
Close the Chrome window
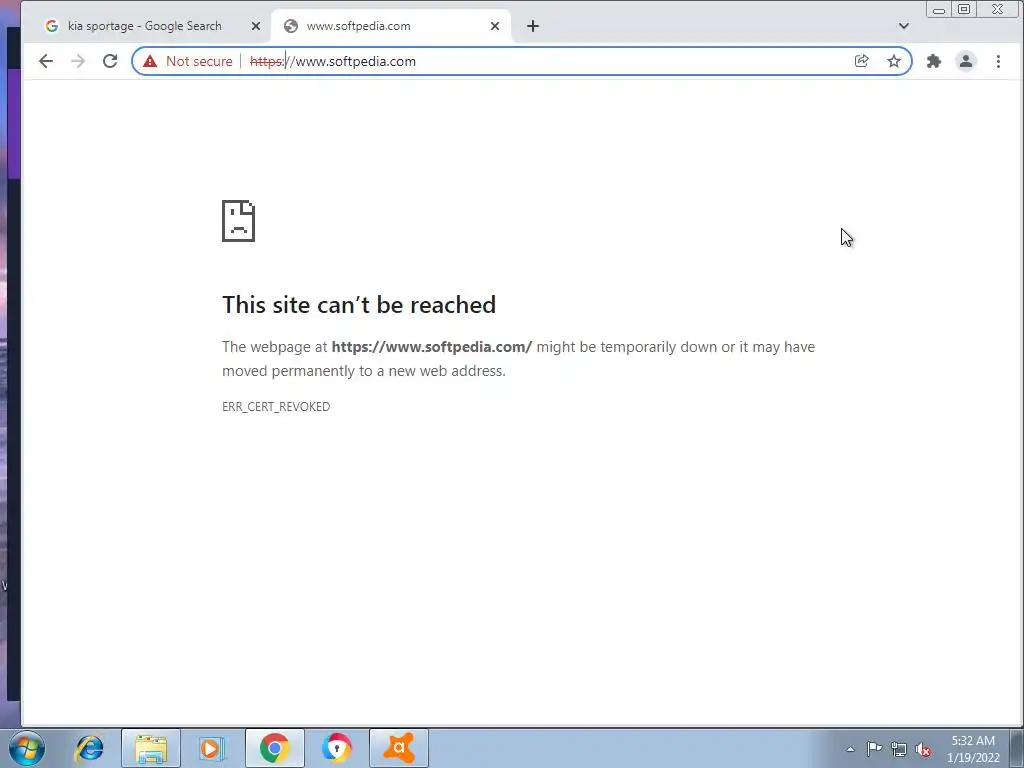(x=998, y=9)
